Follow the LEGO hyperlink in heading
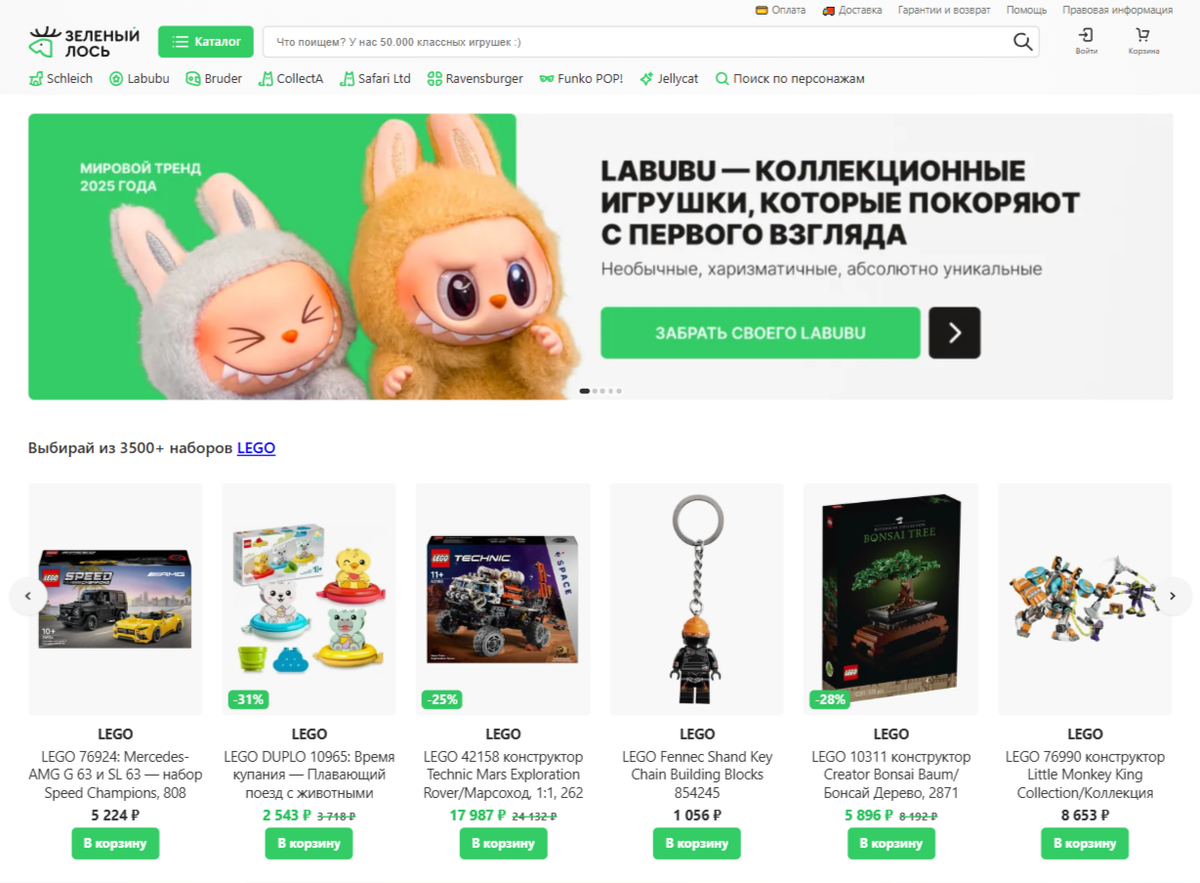The image size is (1200, 883). point(256,448)
